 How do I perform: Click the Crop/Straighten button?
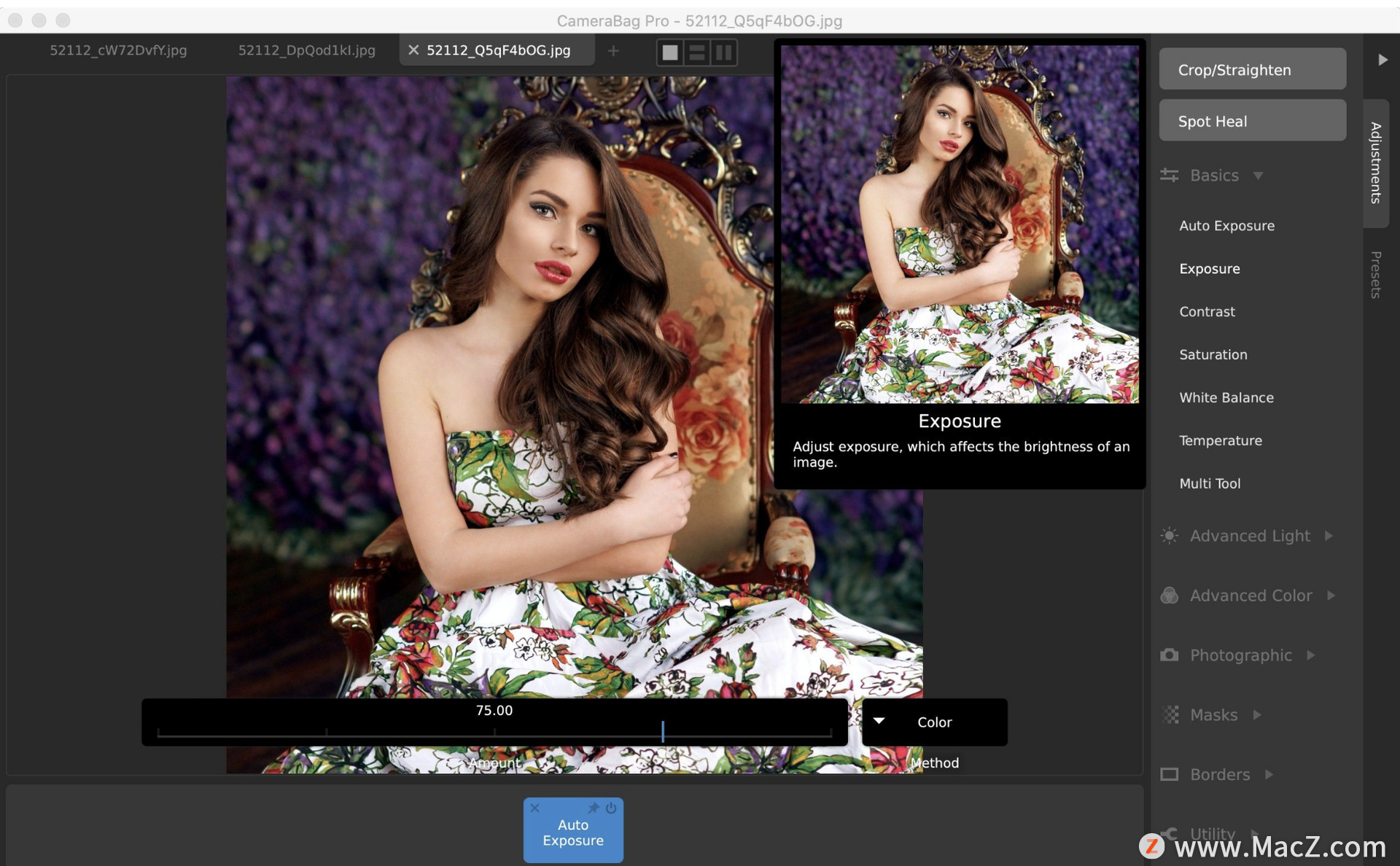click(x=1252, y=69)
